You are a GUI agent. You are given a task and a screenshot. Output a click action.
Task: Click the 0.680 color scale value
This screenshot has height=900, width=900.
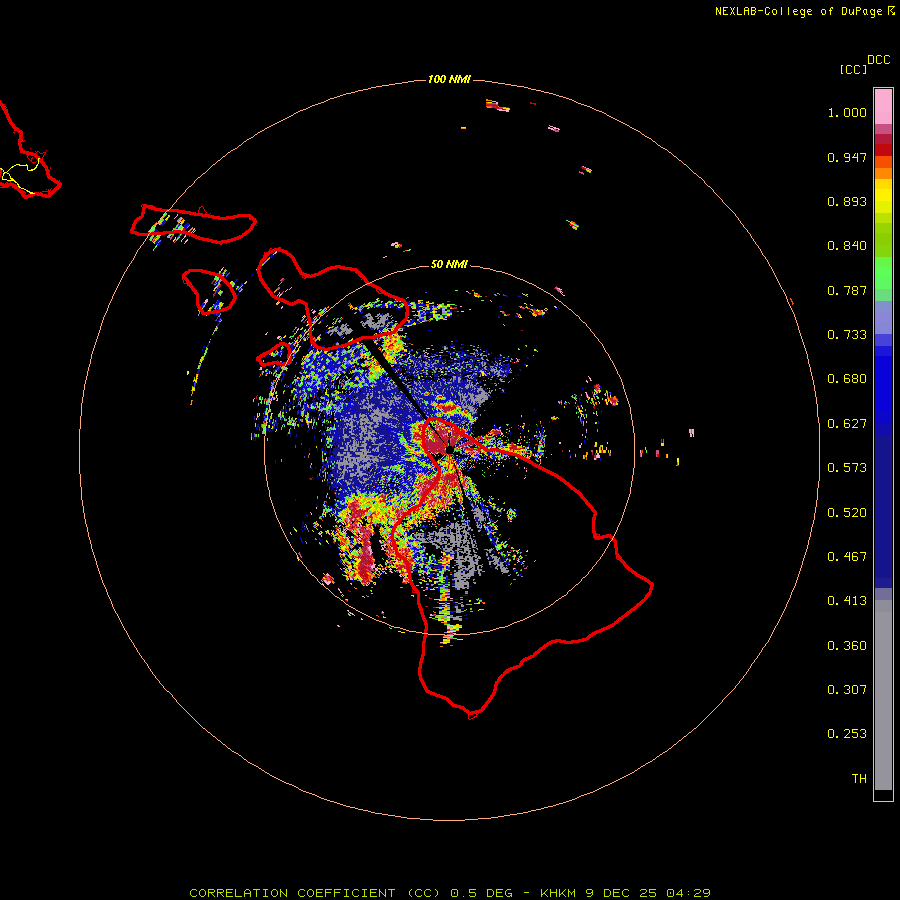[847, 379]
